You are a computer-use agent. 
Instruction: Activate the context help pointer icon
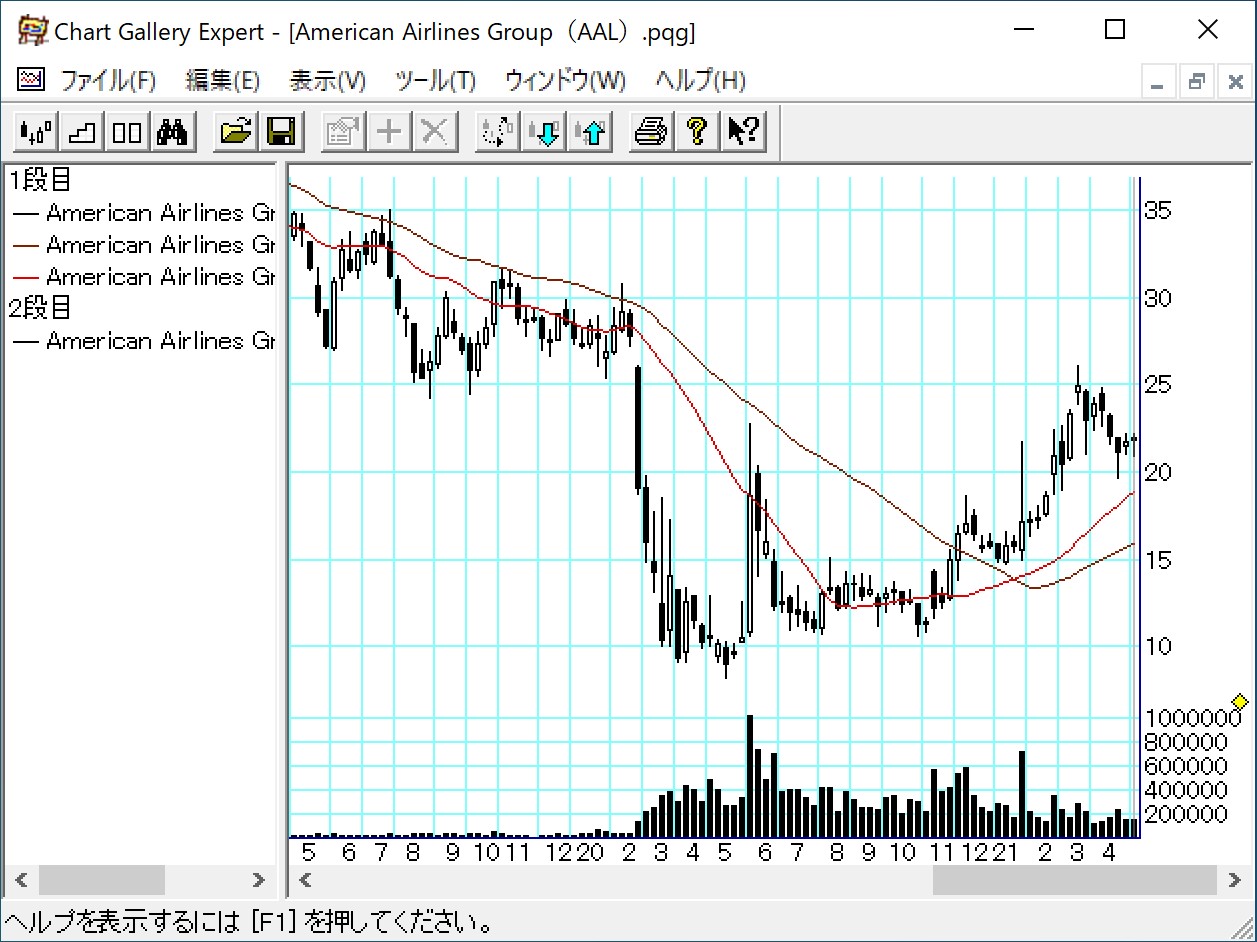coord(743,132)
